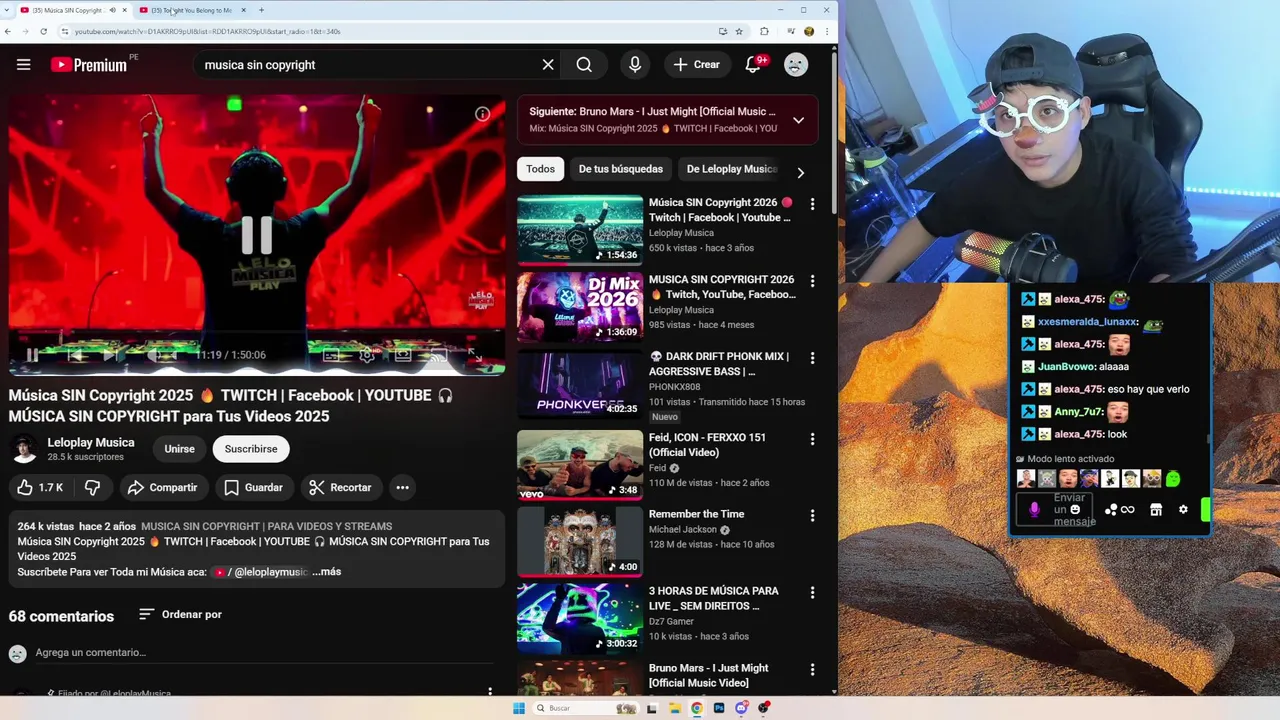The height and width of the screenshot is (720, 1280).
Task: Create a clip with Recortar
Action: [x=341, y=488]
